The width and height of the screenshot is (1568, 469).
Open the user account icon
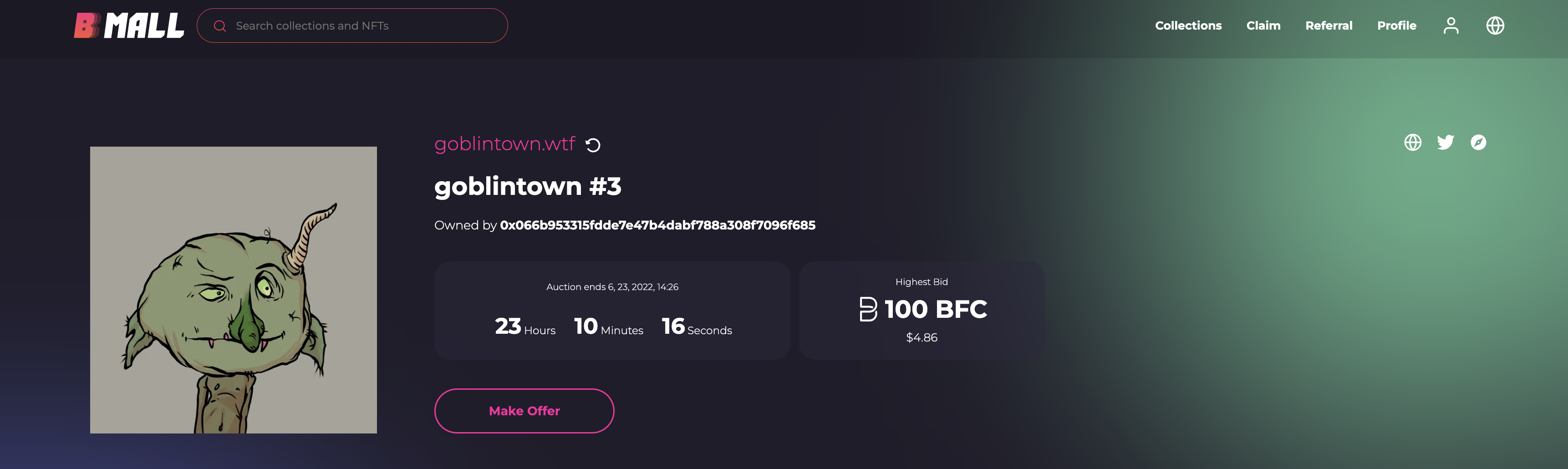coord(1451,25)
